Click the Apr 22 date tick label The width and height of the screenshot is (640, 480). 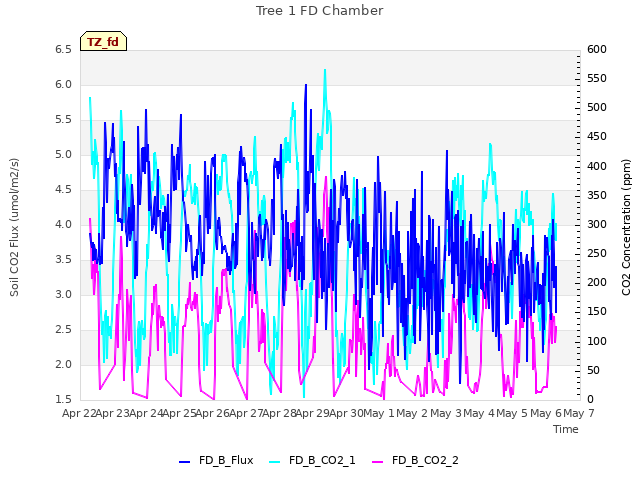[79, 413]
